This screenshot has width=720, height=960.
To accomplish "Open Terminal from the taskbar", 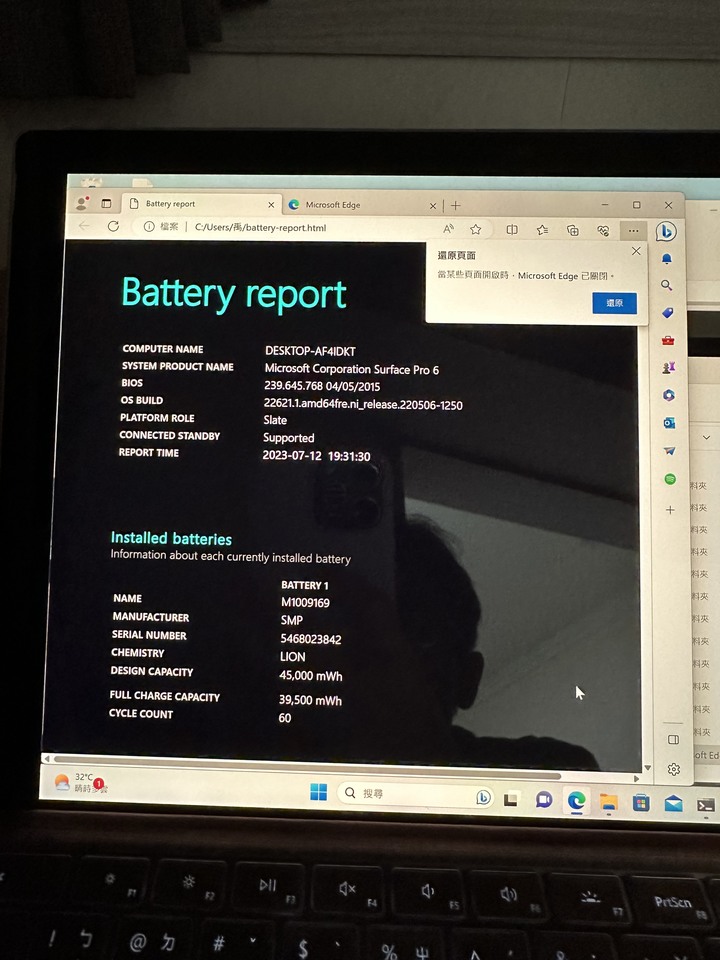I will (705, 805).
